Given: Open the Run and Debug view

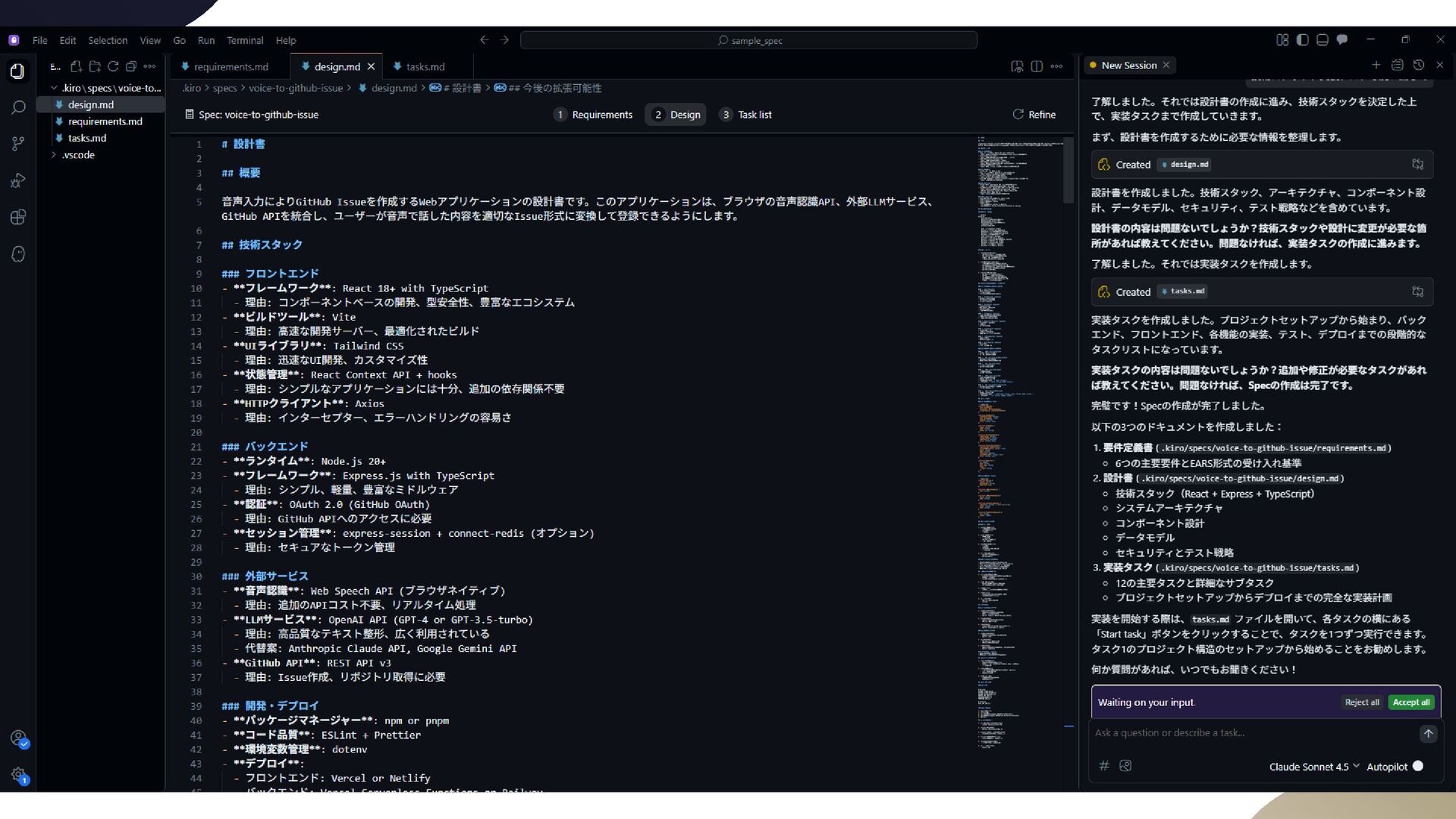Looking at the screenshot, I should pos(18,180).
